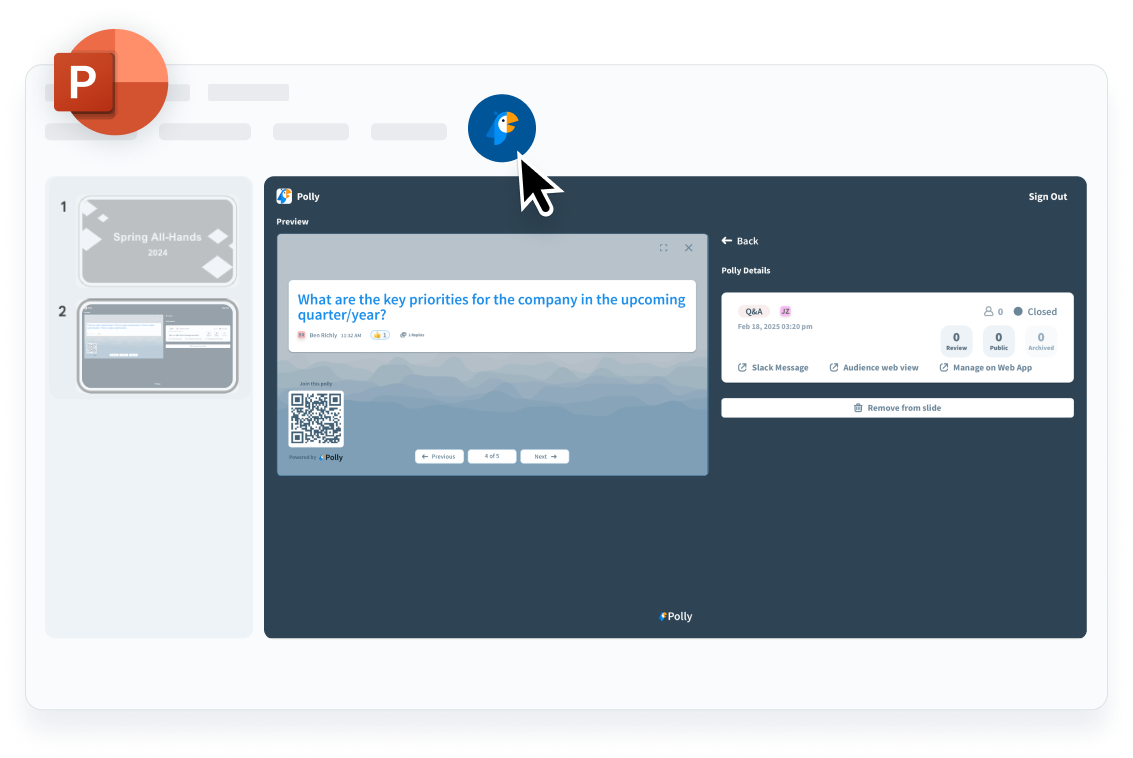Image resolution: width=1133 pixels, height=758 pixels.
Task: Click the Closed status indicator
Action: [1035, 312]
